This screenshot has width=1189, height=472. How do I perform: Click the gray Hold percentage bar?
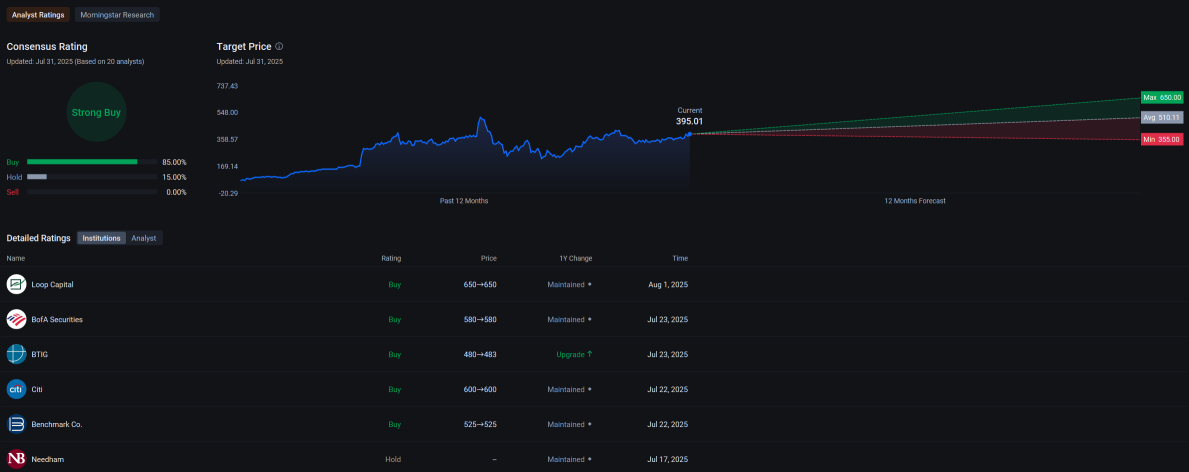pyautogui.click(x=37, y=177)
